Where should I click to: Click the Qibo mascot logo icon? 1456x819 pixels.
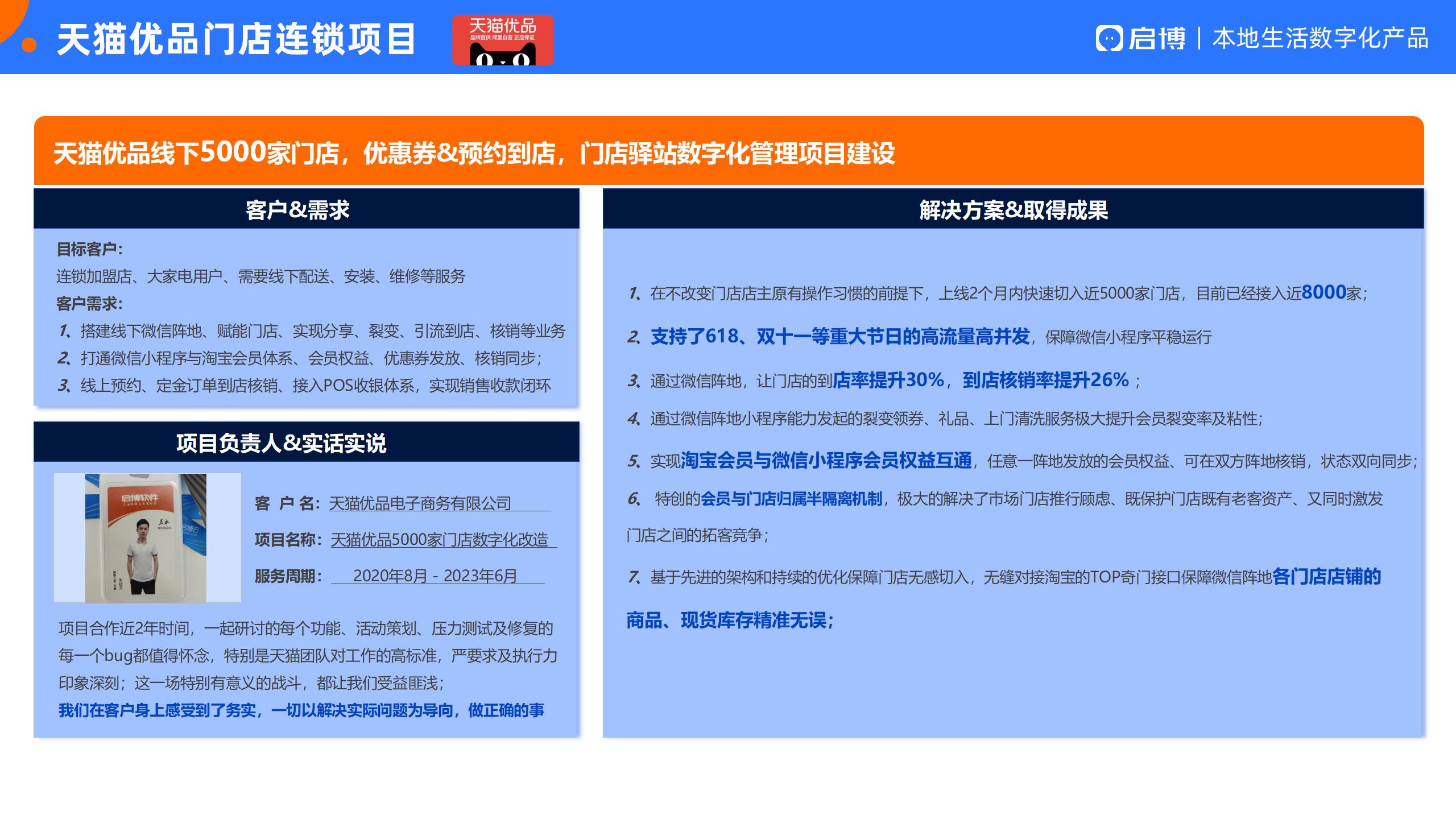1109,39
